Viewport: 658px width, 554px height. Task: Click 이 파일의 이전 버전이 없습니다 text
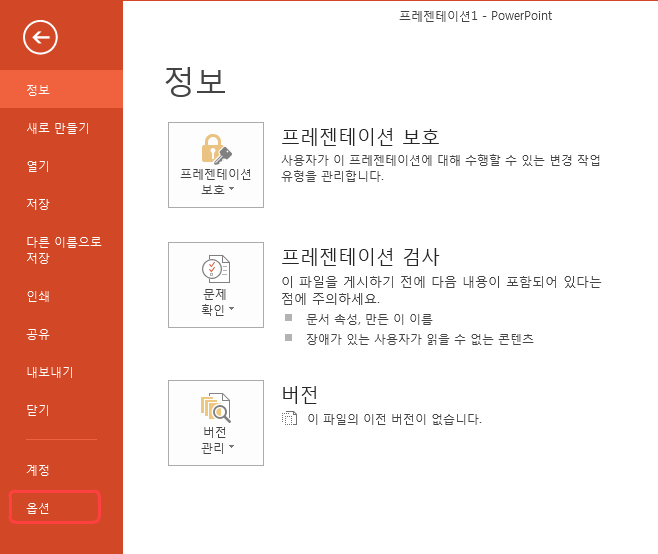point(394,418)
